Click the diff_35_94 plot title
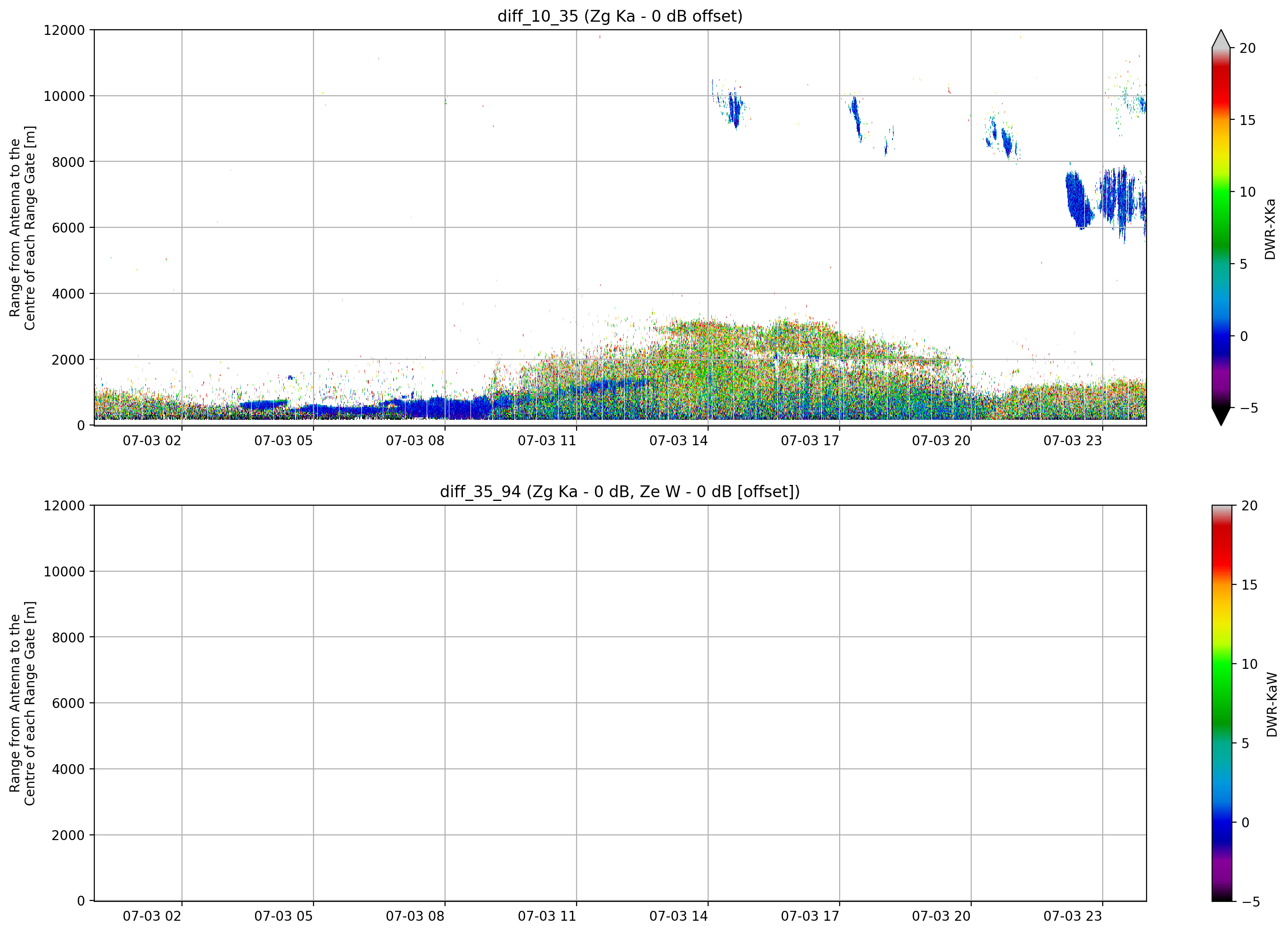1288x933 pixels. coord(619,491)
